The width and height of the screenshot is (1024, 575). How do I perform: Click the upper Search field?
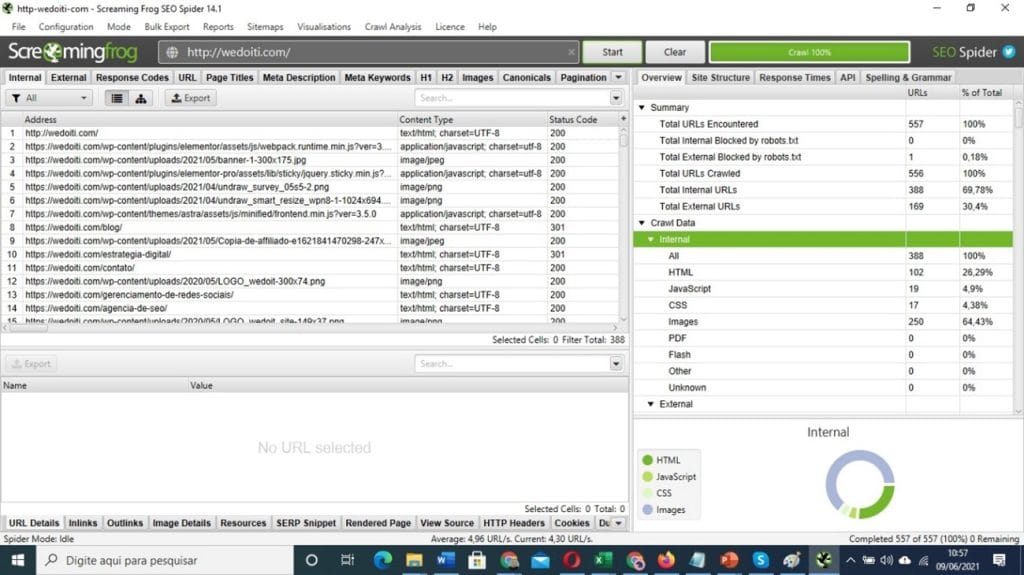[x=512, y=98]
